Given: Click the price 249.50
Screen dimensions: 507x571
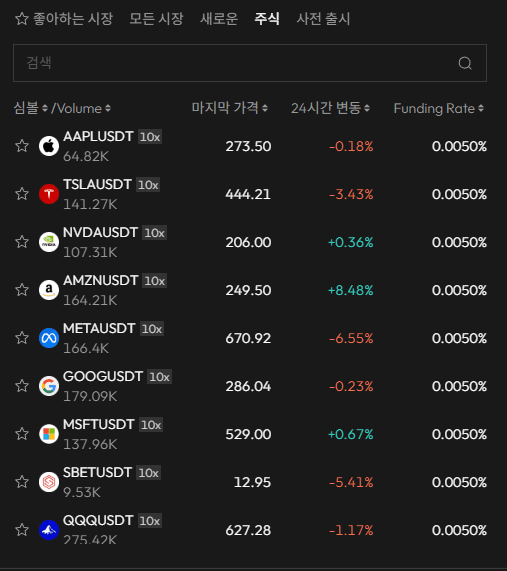Looking at the screenshot, I should (248, 290).
